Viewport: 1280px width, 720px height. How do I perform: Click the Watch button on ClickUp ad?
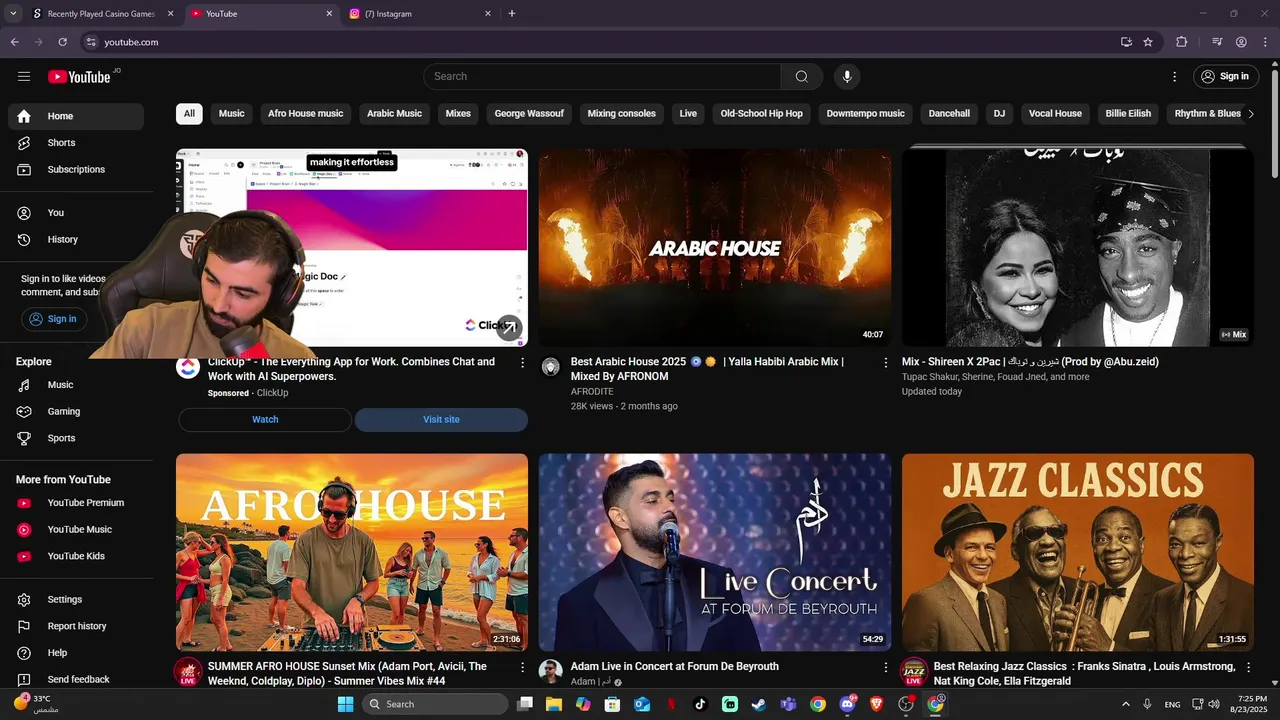(x=265, y=420)
